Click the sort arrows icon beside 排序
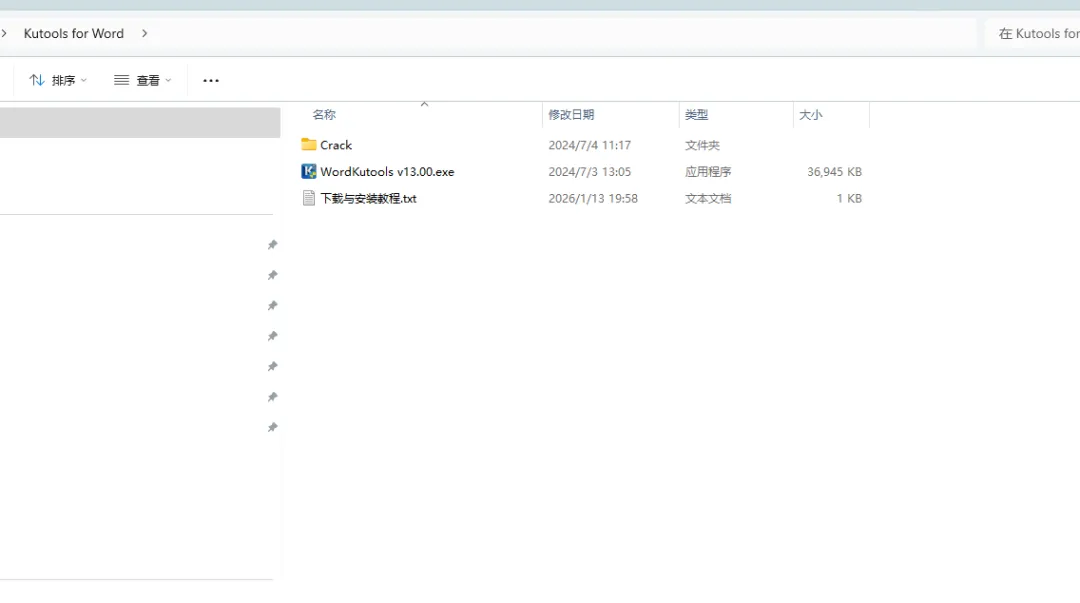The image size is (1080, 603). tap(37, 81)
